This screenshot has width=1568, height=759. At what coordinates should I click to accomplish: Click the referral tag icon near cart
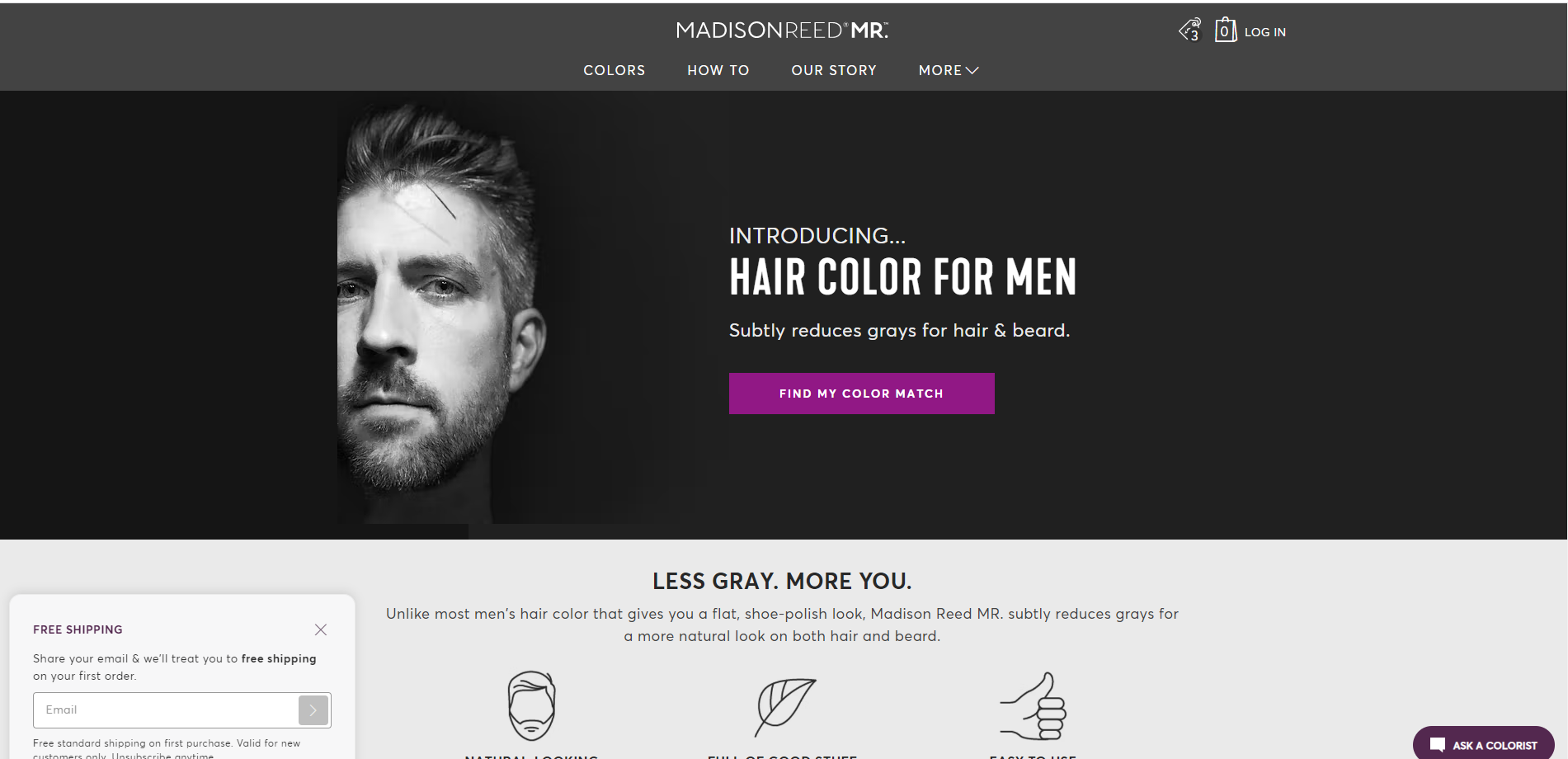pos(1190,30)
